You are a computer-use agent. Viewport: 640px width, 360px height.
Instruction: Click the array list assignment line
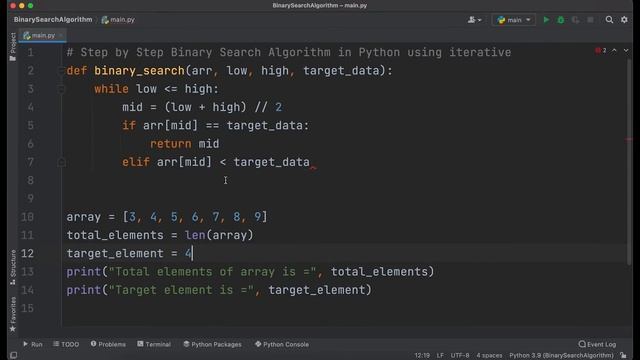point(167,217)
